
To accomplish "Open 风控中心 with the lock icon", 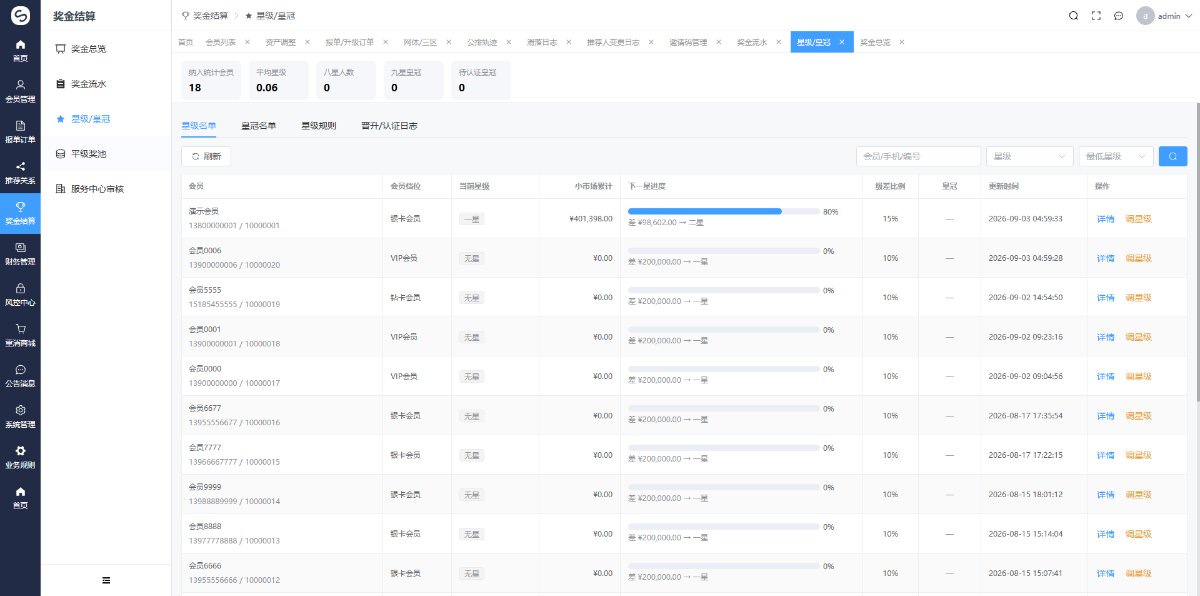I will [20, 294].
